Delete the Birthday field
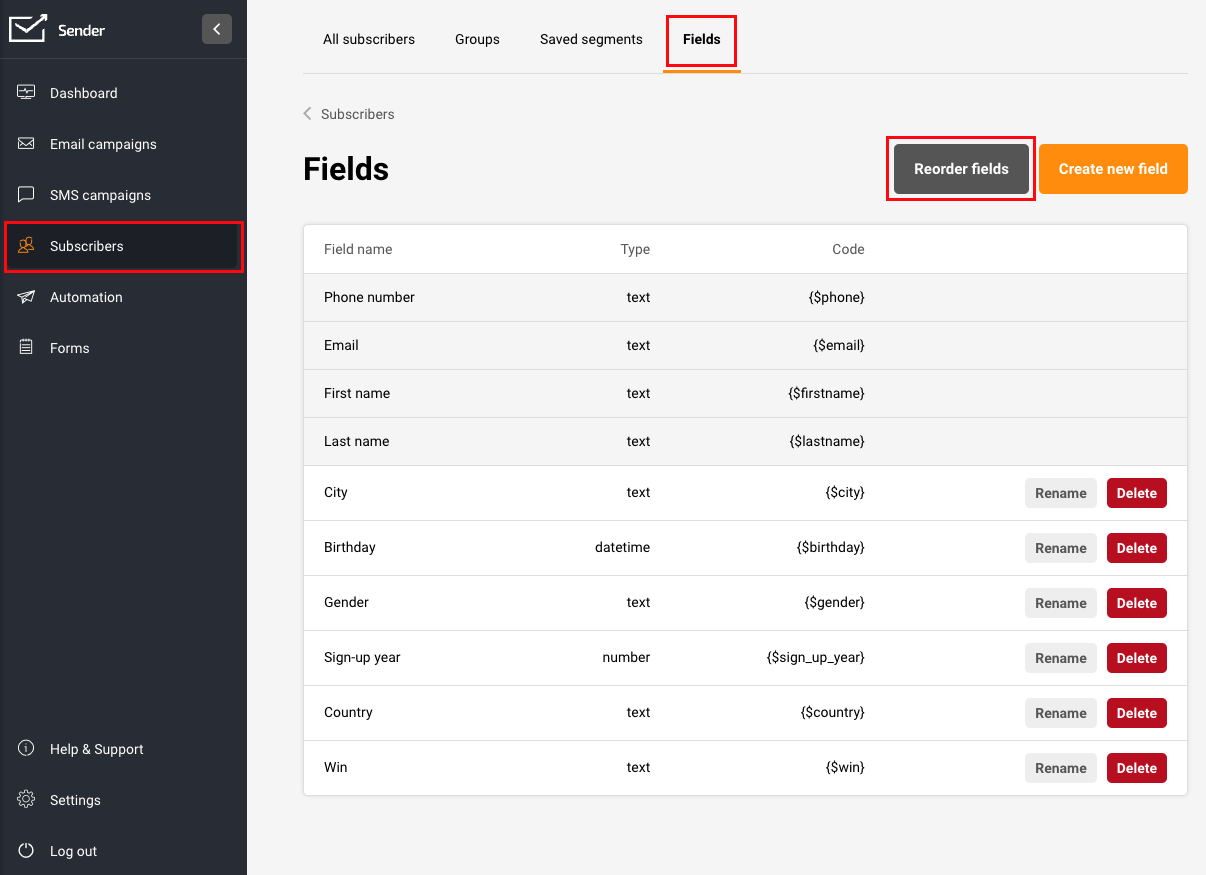This screenshot has height=875, width=1206. pos(1136,548)
